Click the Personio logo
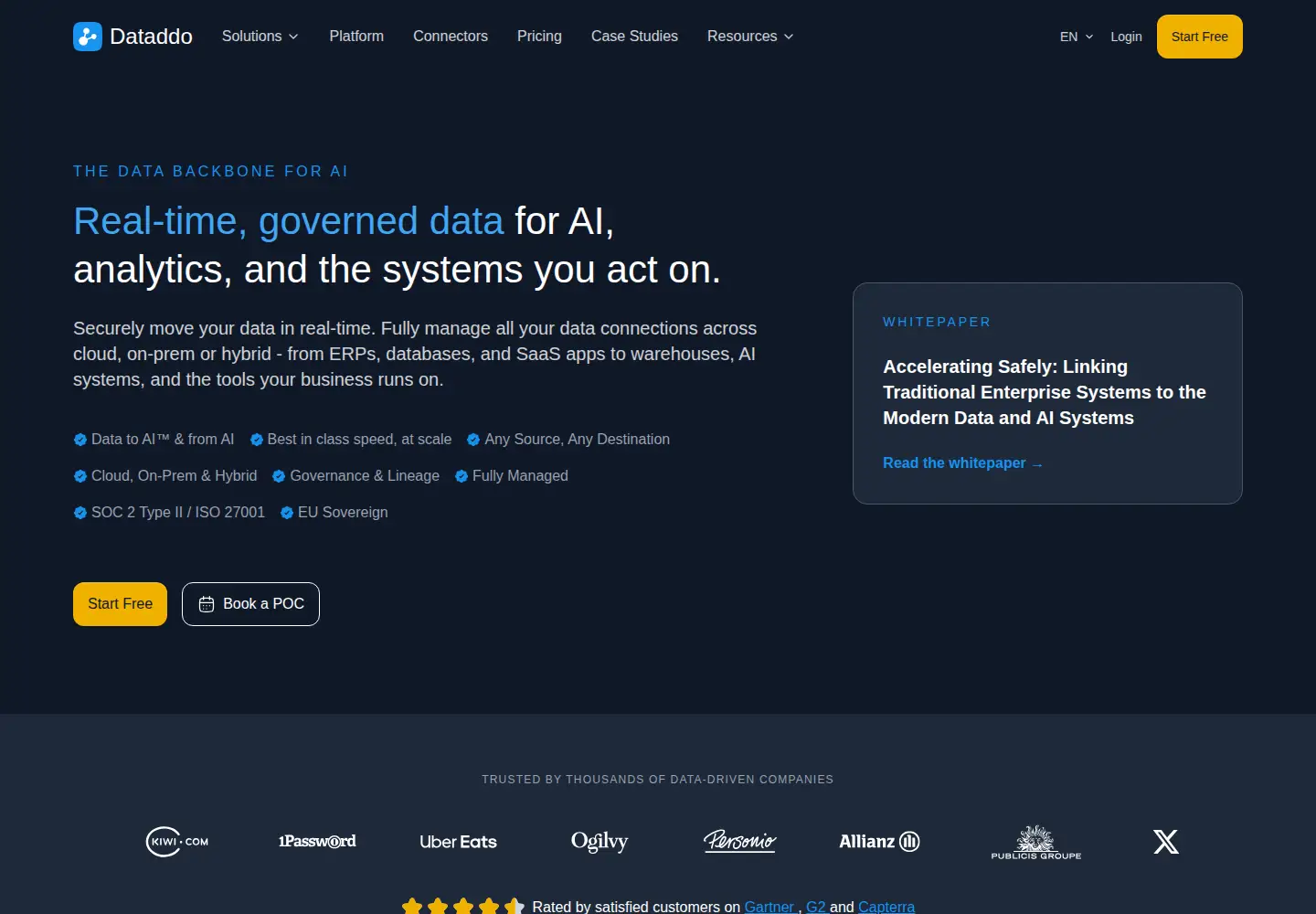1316x914 pixels. 739,841
